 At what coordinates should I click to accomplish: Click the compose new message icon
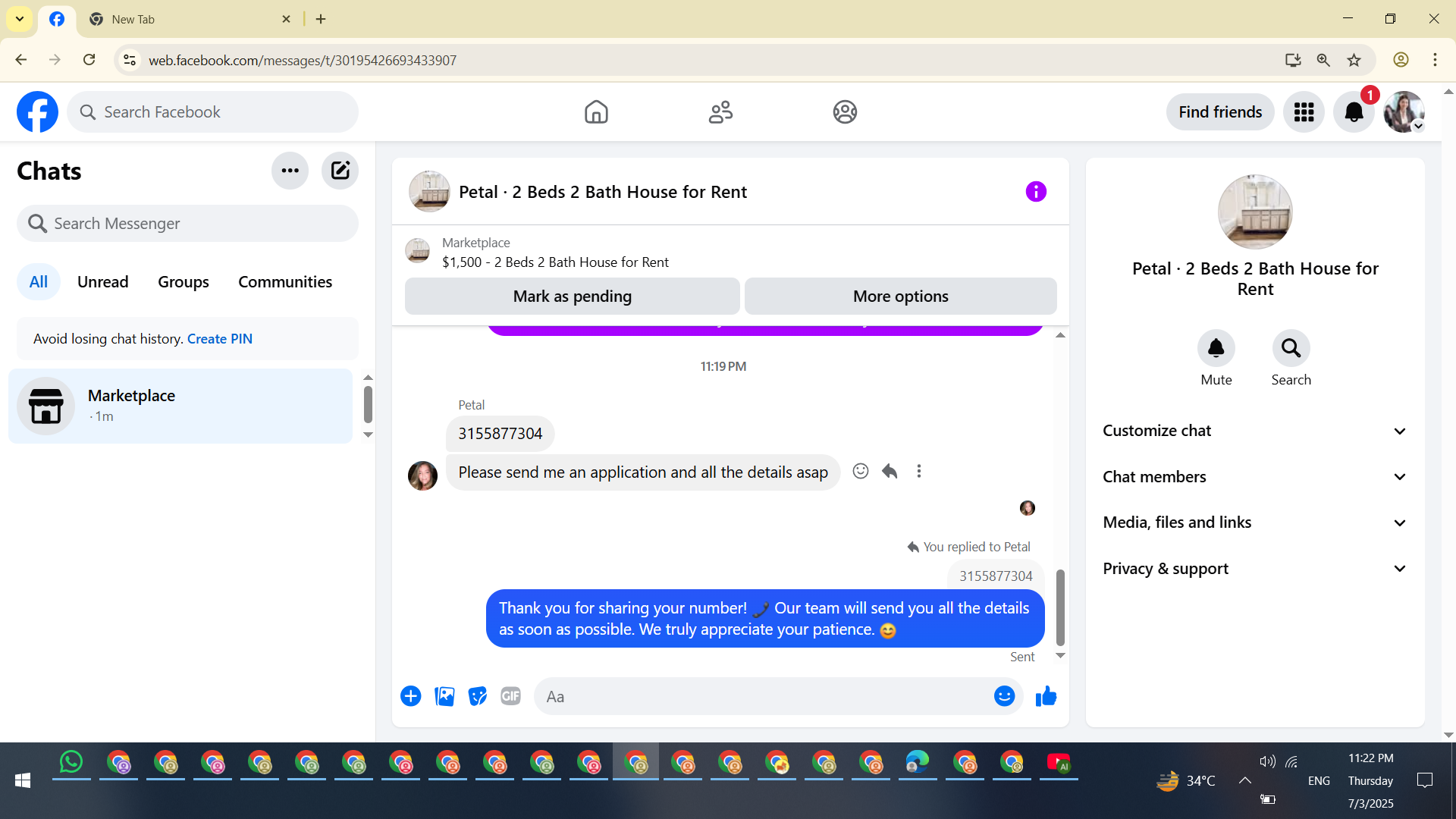[x=340, y=171]
